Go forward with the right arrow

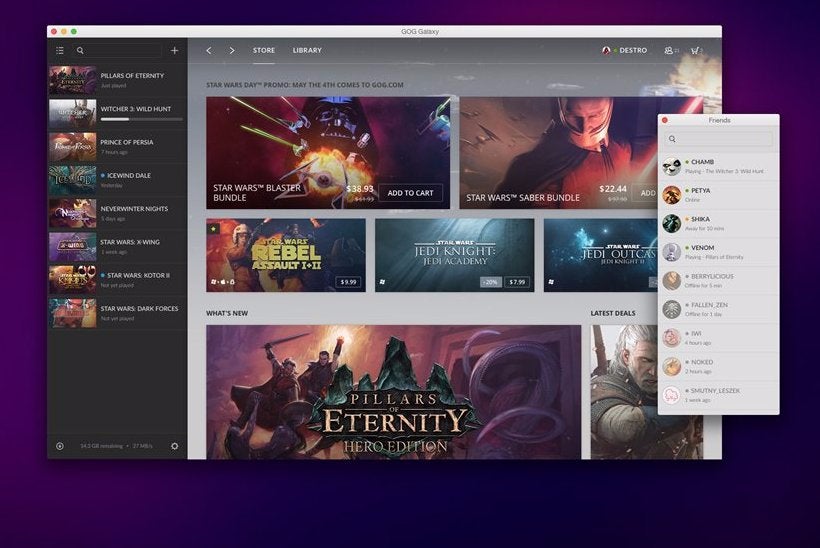pos(232,50)
